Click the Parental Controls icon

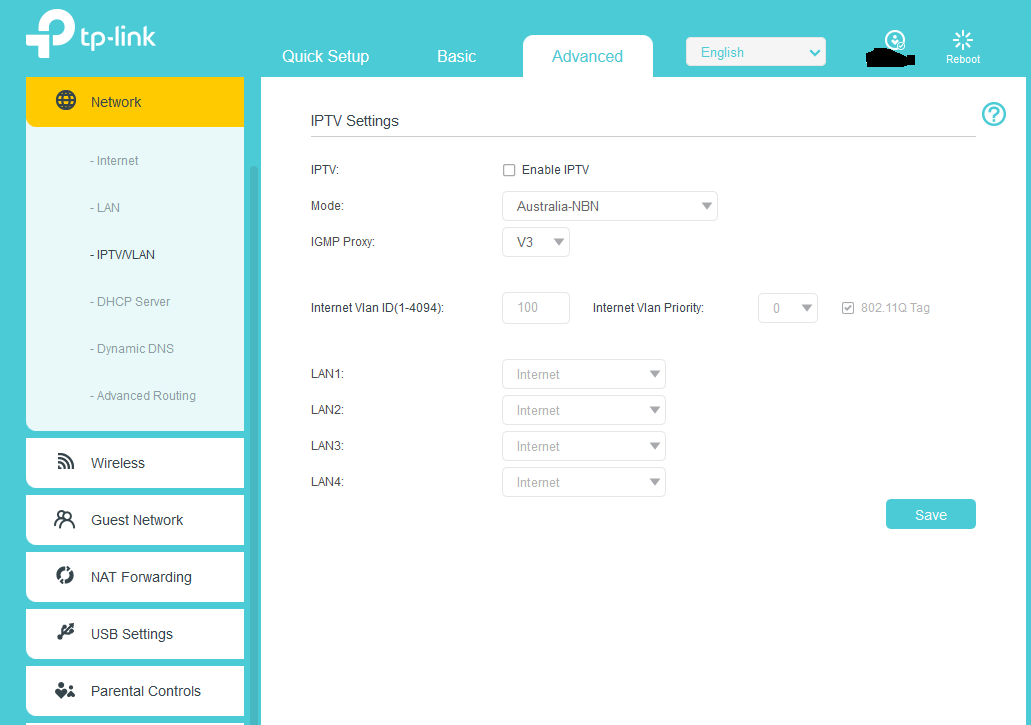point(65,690)
